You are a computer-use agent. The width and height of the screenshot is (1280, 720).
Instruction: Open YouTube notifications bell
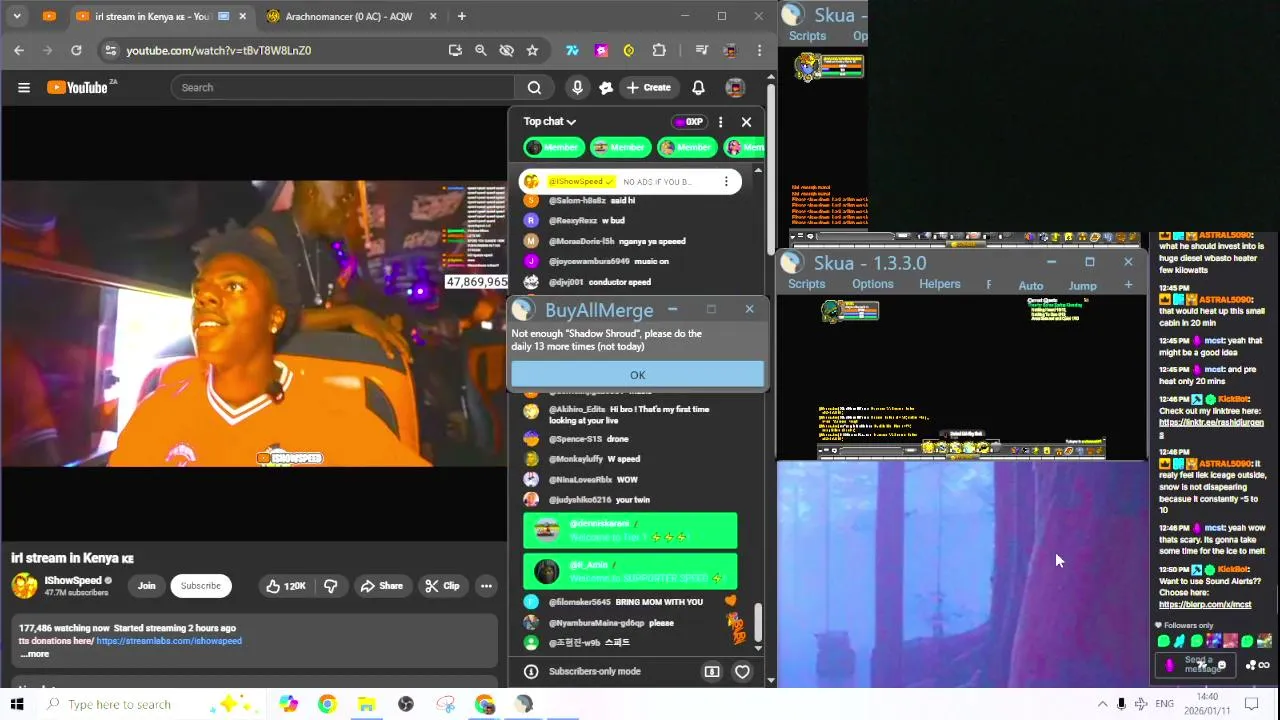point(698,87)
